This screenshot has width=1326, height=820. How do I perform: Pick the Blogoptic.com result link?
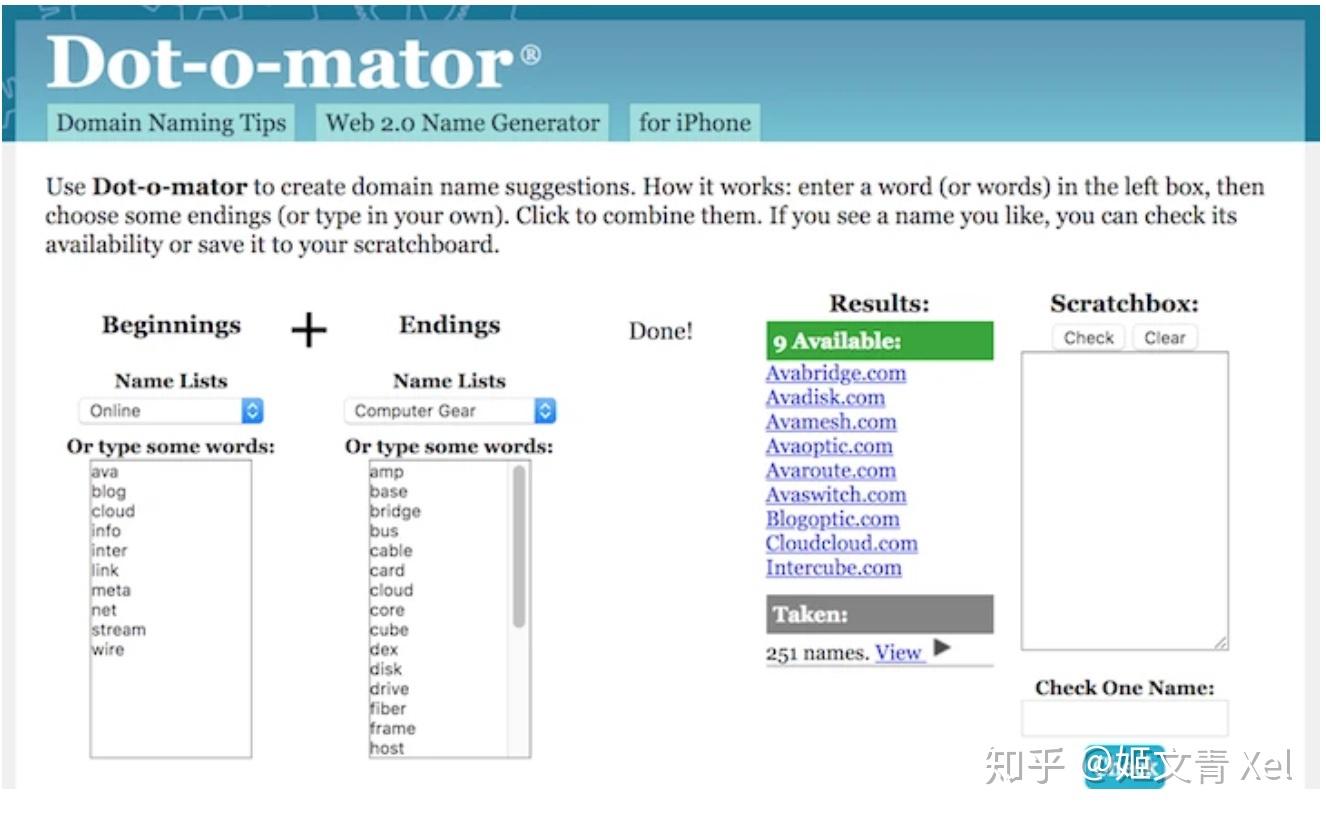[x=833, y=520]
